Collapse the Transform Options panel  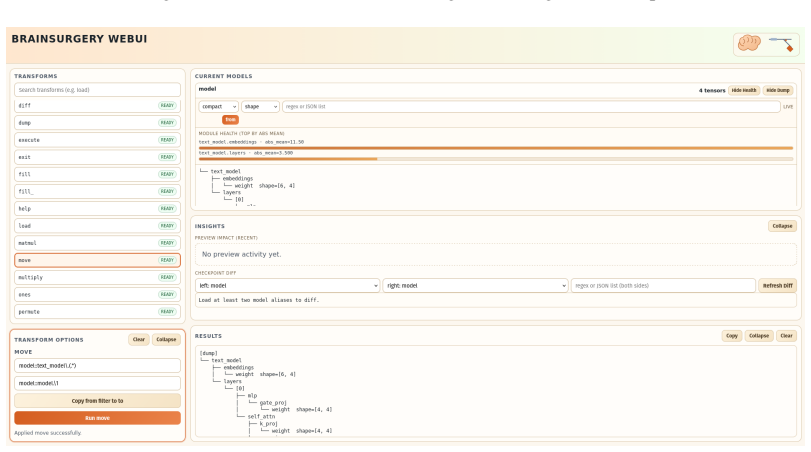[166, 339]
